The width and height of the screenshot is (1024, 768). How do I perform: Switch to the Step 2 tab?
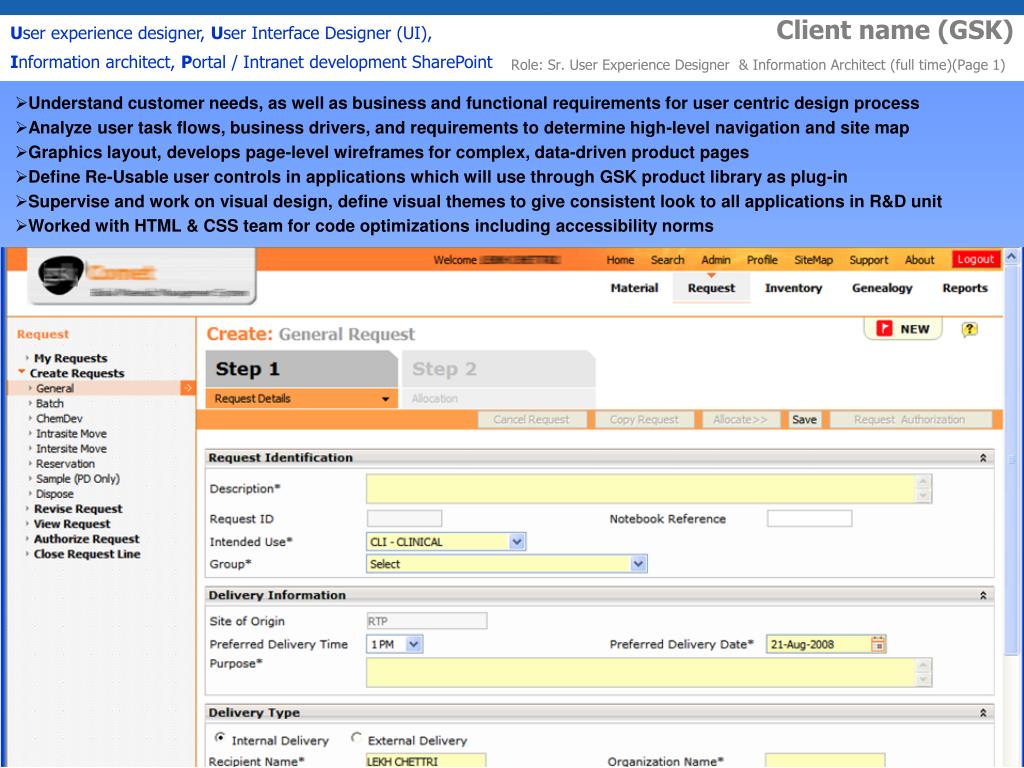pos(498,369)
